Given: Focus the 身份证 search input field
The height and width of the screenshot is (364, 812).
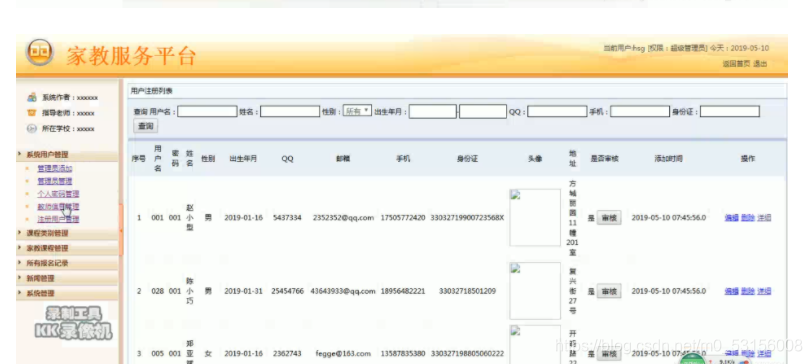Looking at the screenshot, I should coord(730,111).
